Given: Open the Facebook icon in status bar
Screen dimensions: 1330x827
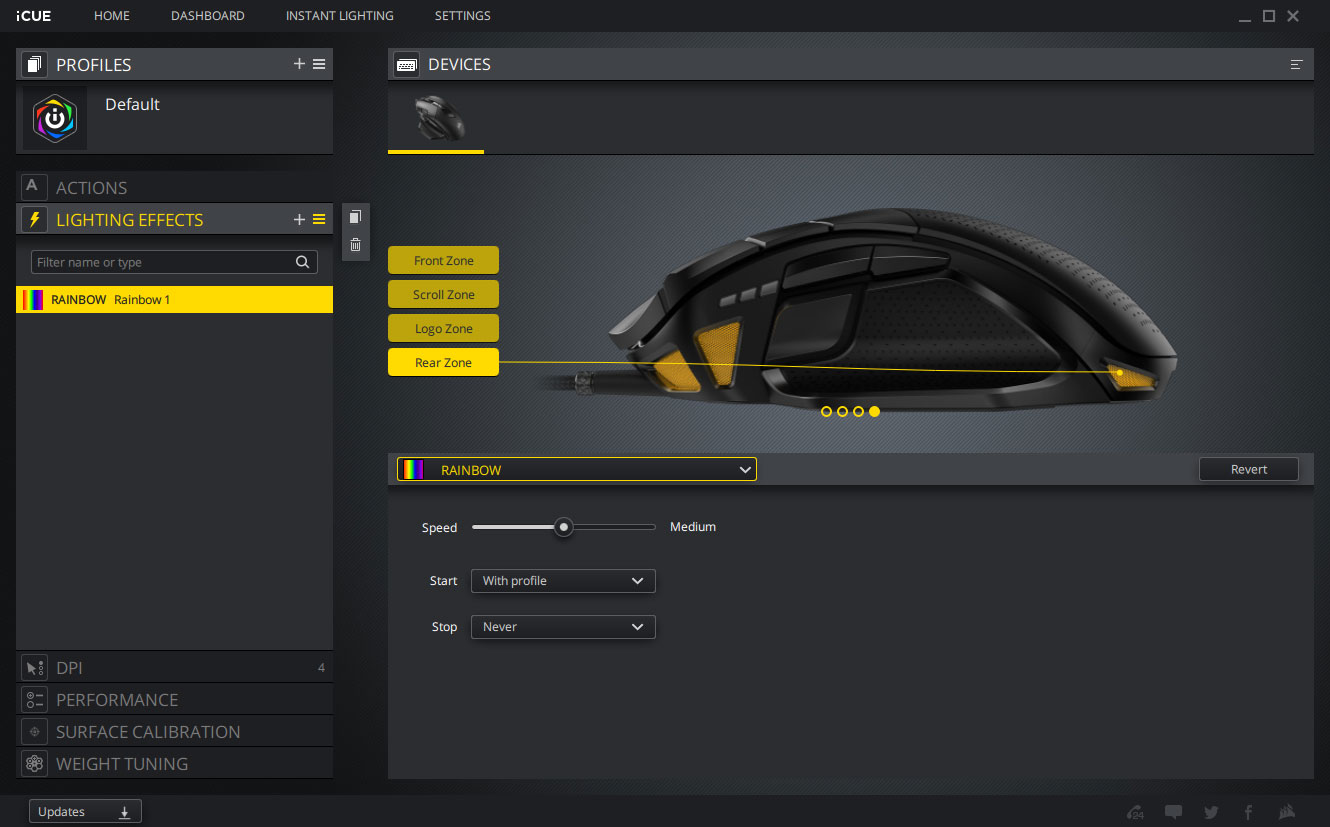Looking at the screenshot, I should pyautogui.click(x=1249, y=812).
